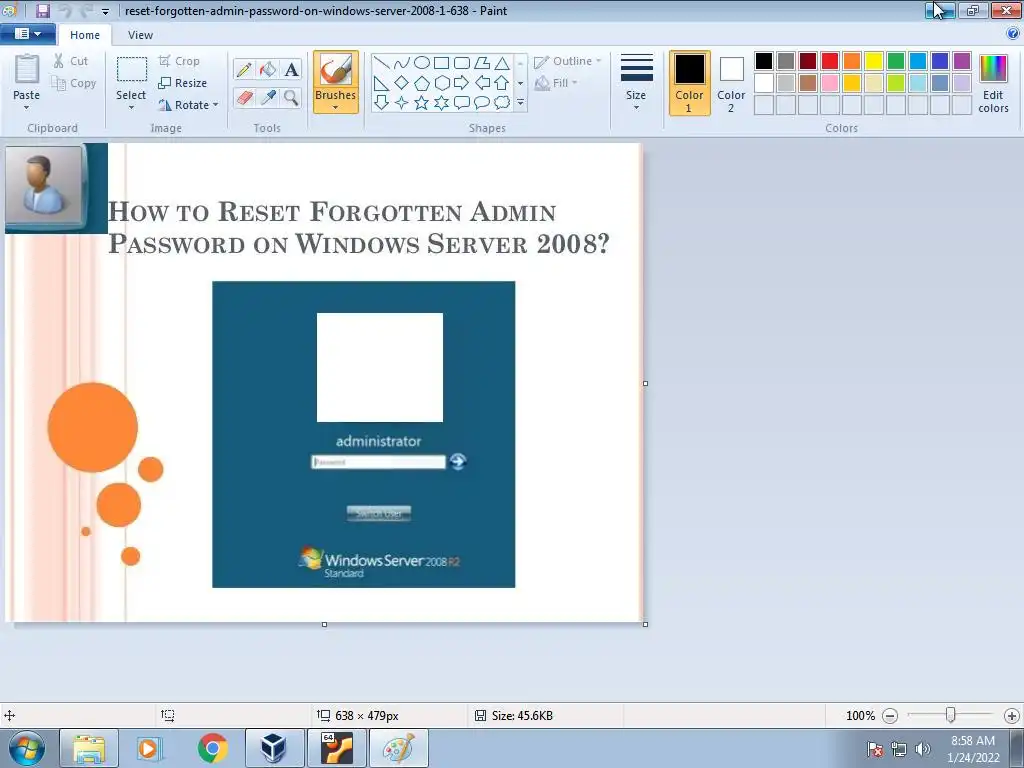The width and height of the screenshot is (1024, 768).
Task: Choose the Right triangle shape
Action: [382, 83]
